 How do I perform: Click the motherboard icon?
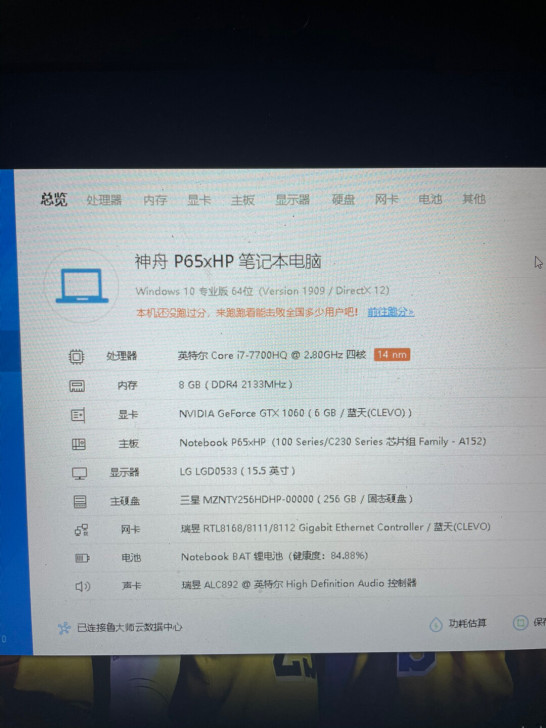(x=78, y=444)
